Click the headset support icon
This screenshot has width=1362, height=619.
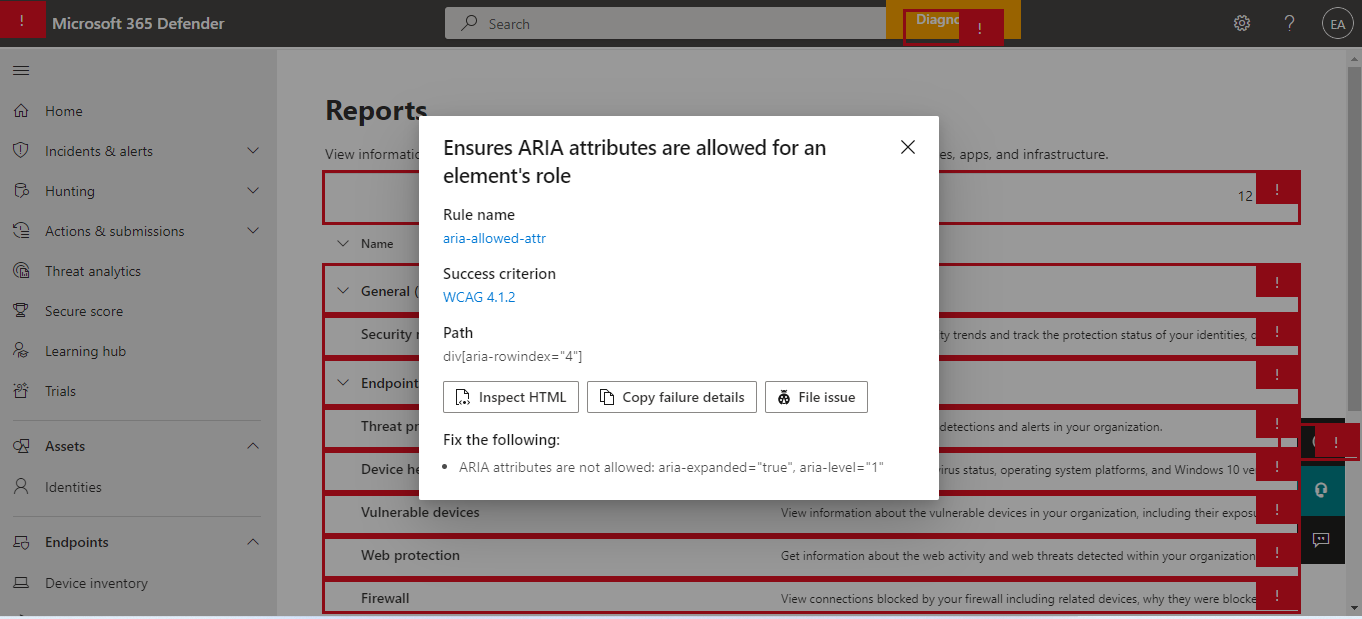coord(1320,490)
